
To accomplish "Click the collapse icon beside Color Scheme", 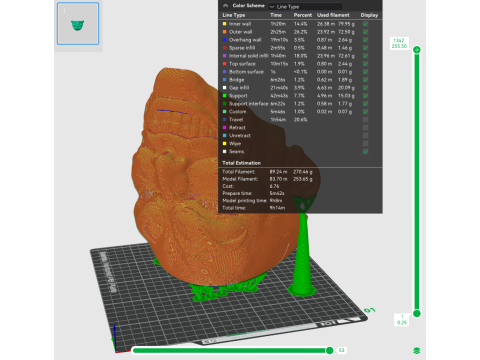I will click(225, 6).
